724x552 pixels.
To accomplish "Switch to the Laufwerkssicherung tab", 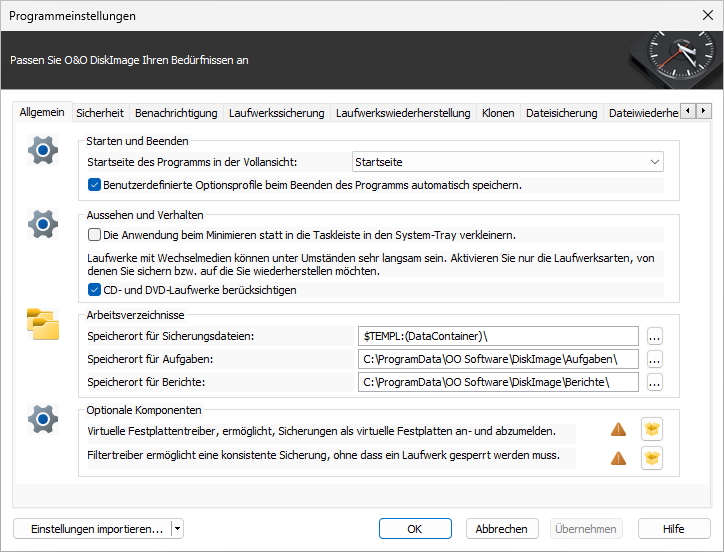I will click(277, 113).
